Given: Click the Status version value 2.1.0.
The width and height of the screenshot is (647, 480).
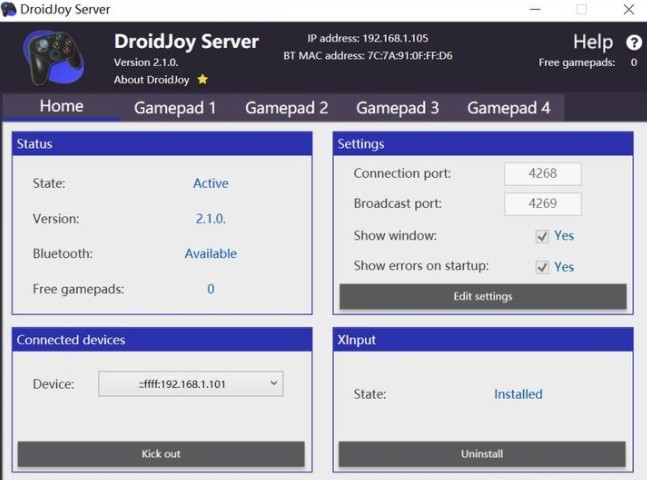Looking at the screenshot, I should click(211, 219).
